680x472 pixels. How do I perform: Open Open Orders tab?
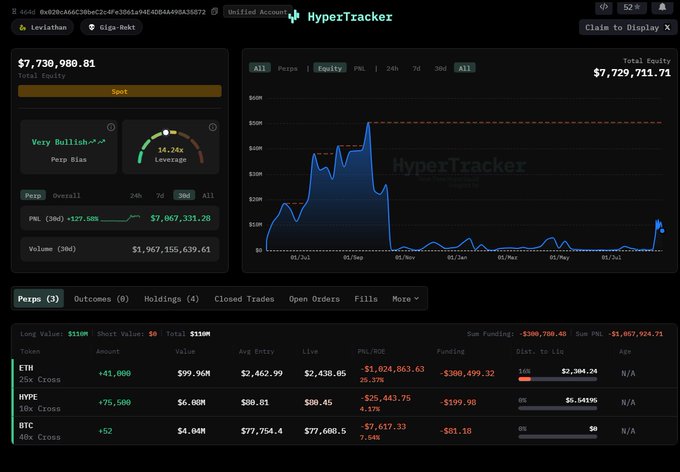(x=314, y=299)
